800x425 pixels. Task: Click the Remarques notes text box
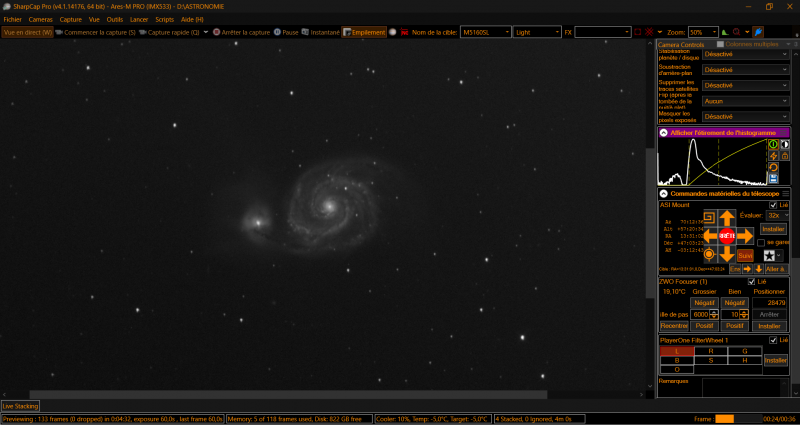pos(745,387)
